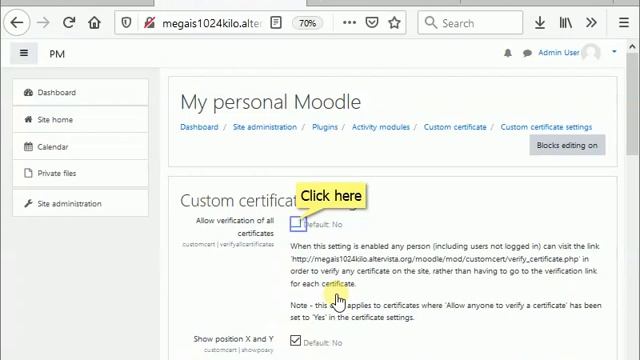Open the browser home page
This screenshot has width=640, height=360.
94,22
